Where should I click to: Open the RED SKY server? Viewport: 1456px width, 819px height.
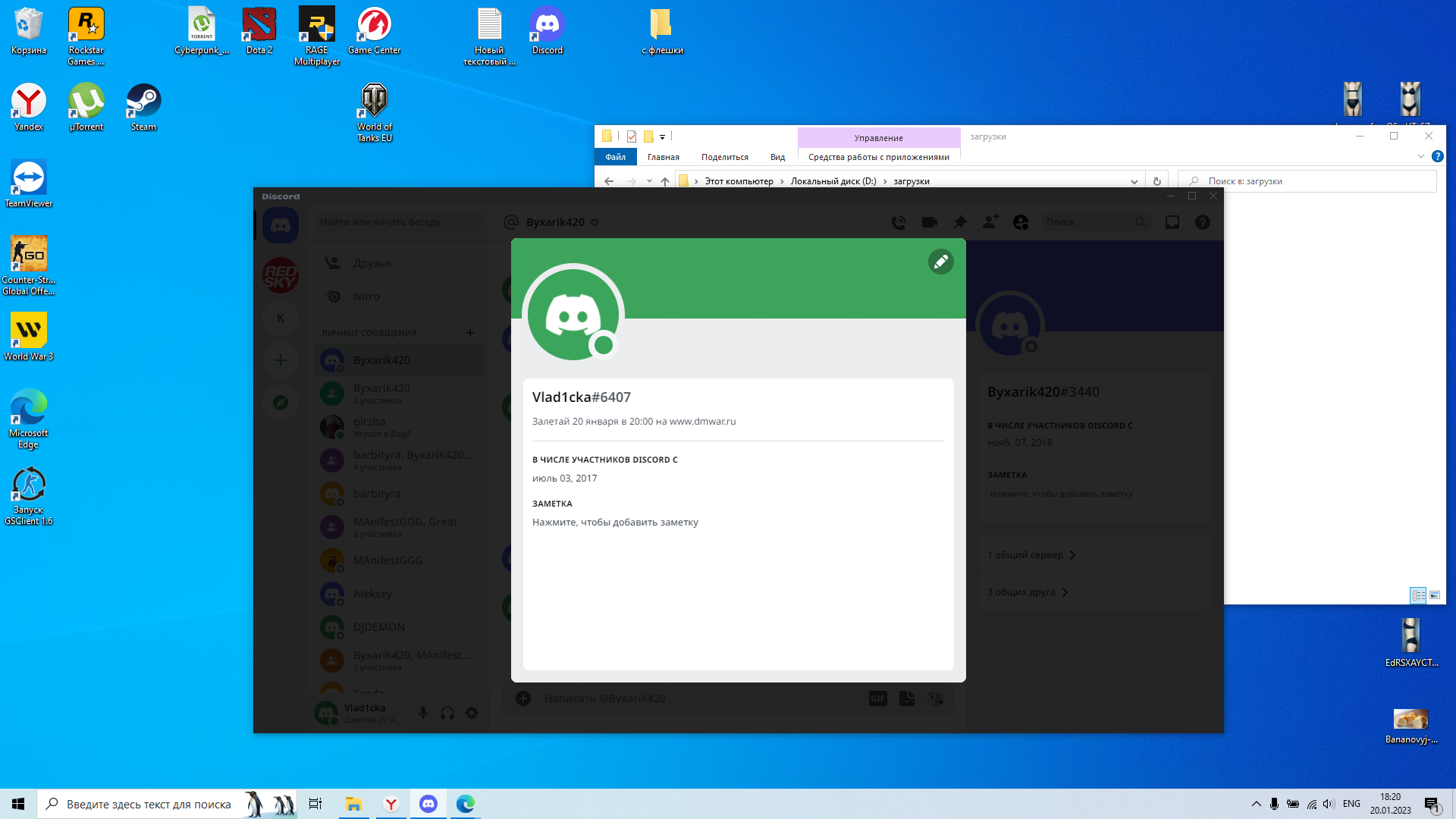coord(281,275)
